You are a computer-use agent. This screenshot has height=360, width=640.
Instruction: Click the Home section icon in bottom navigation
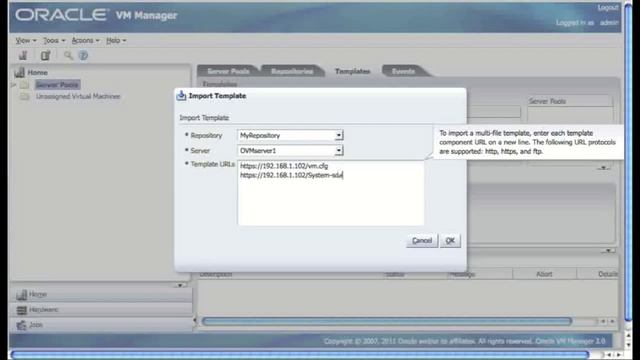click(x=22, y=295)
